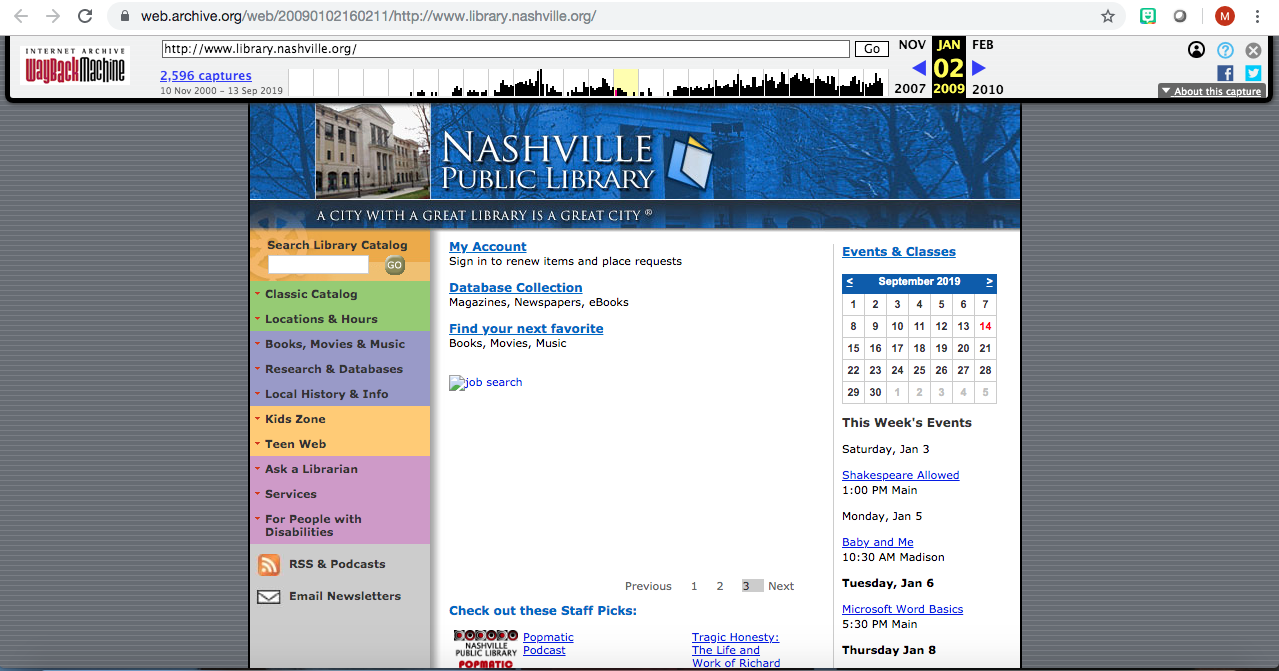Open the Chrome three-dot menu
The width and height of the screenshot is (1279, 671).
tap(1257, 16)
